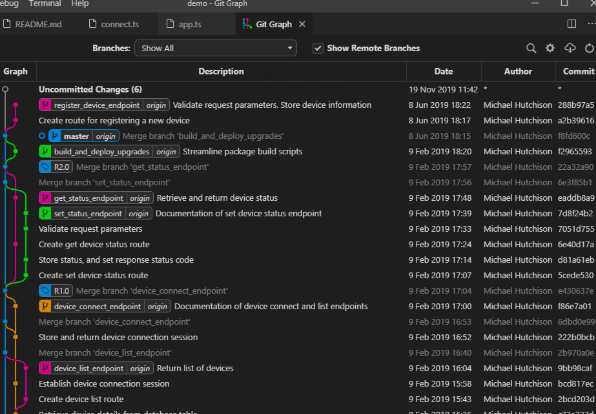This screenshot has width=596, height=414.
Task: Click the app.ts file icon
Action: pyautogui.click(x=170, y=24)
